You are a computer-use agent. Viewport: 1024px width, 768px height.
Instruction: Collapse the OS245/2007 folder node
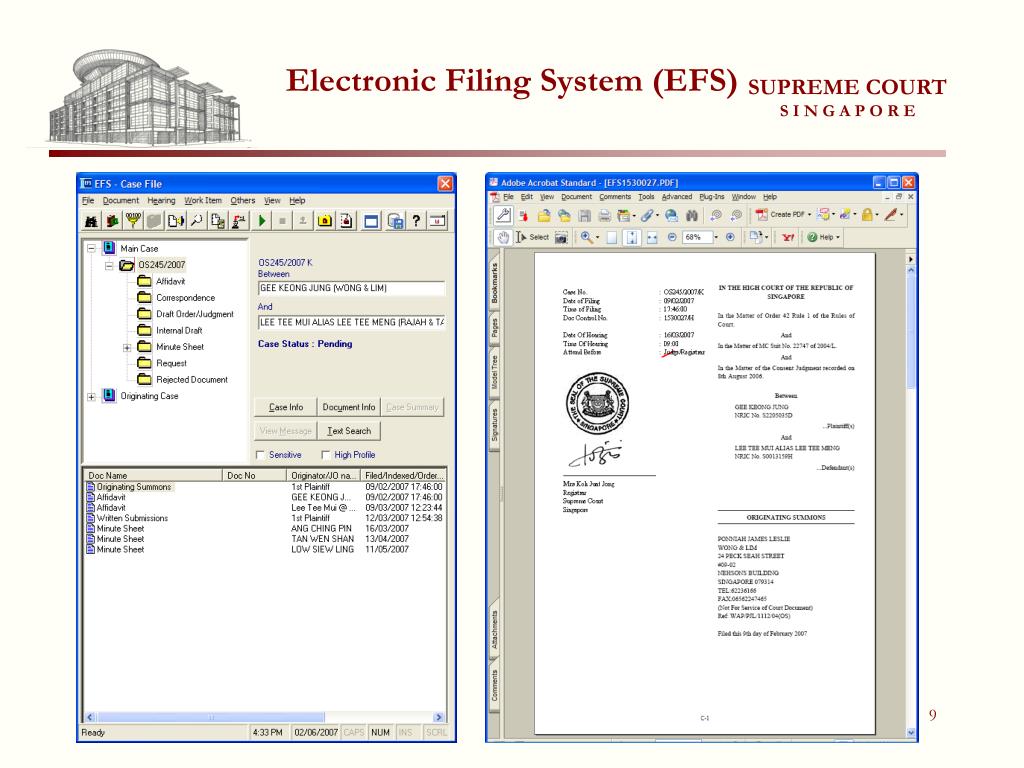(109, 265)
